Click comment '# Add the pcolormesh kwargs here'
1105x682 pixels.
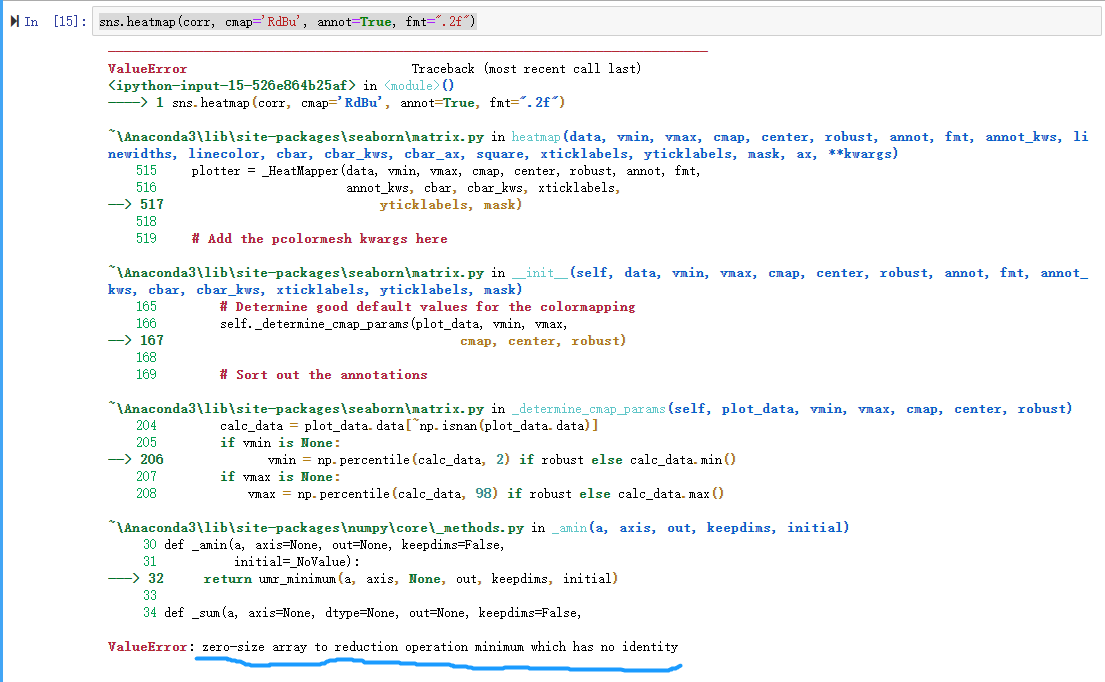[319, 239]
